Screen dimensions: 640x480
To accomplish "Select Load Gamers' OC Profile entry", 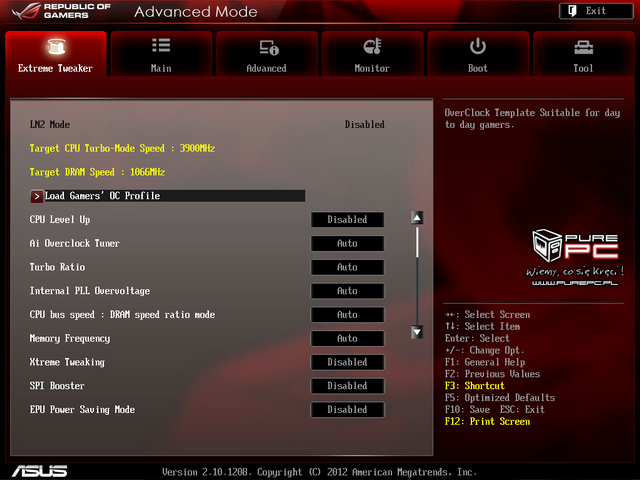I will coord(168,196).
